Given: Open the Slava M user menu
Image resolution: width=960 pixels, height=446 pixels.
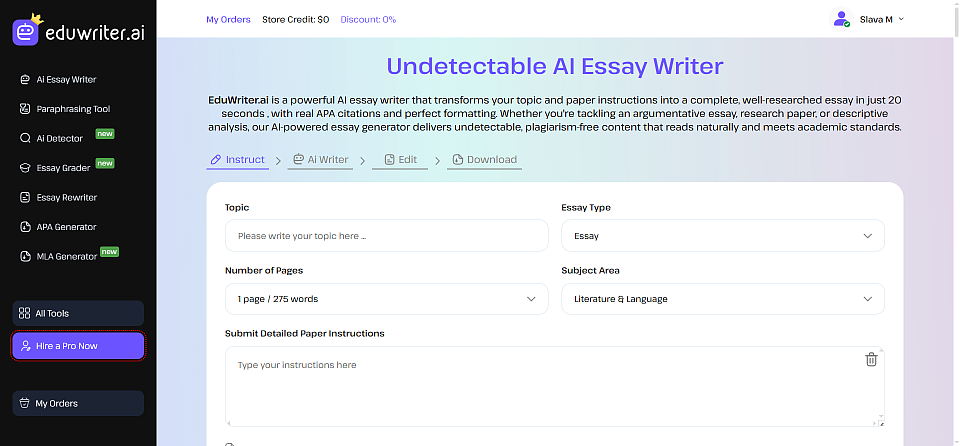Looking at the screenshot, I should 868,19.
